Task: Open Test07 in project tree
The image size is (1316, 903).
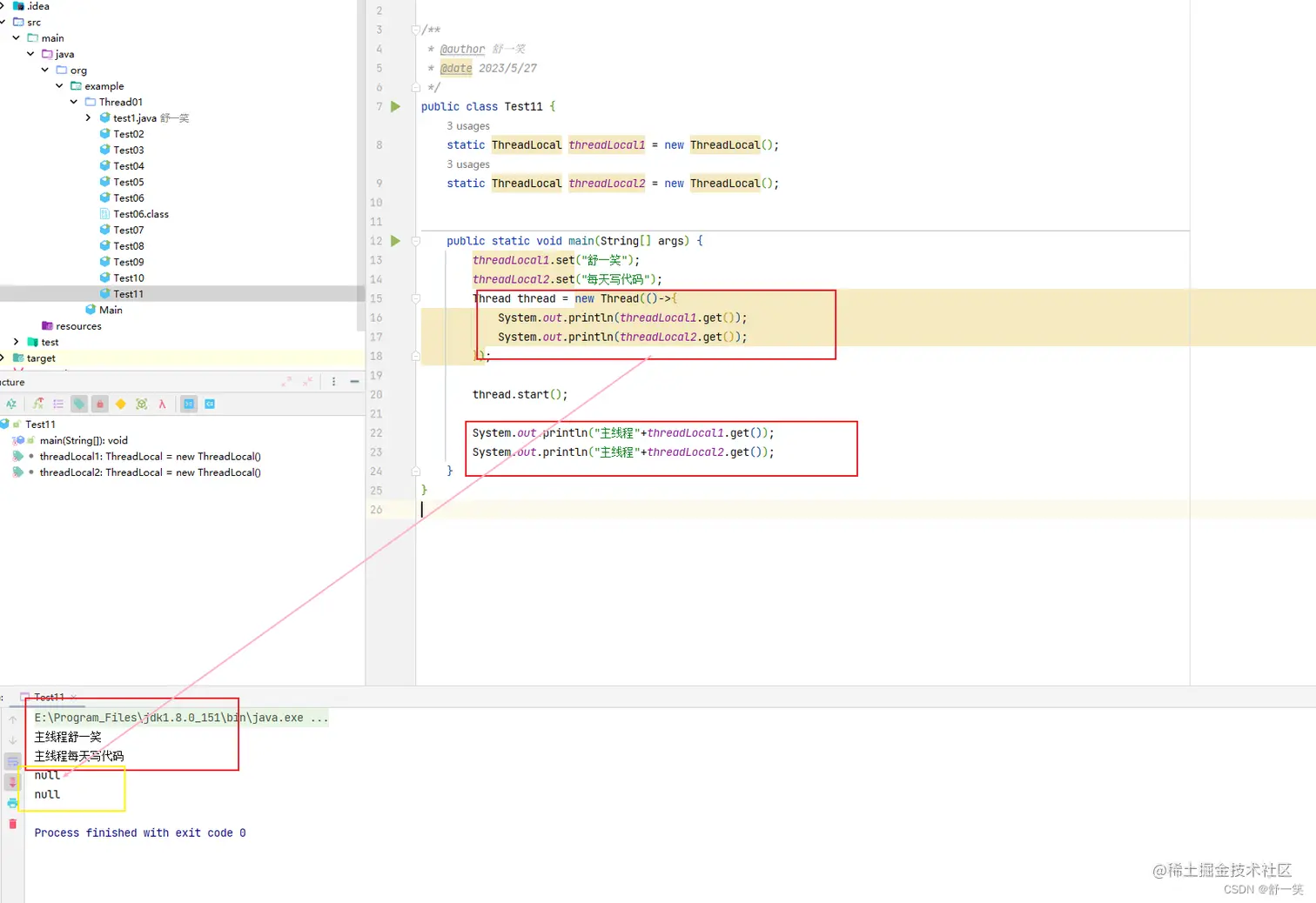Action: point(128,230)
